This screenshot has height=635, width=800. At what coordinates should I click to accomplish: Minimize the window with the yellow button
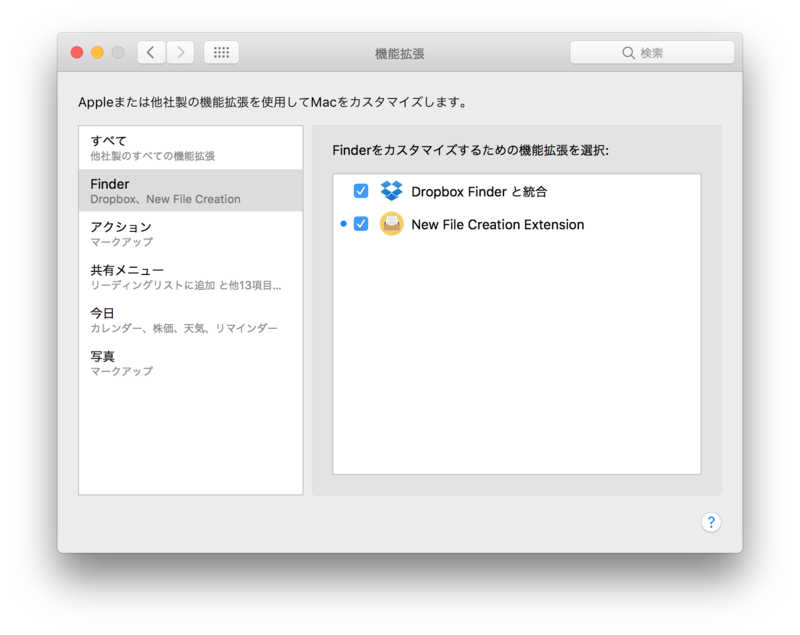pos(97,53)
